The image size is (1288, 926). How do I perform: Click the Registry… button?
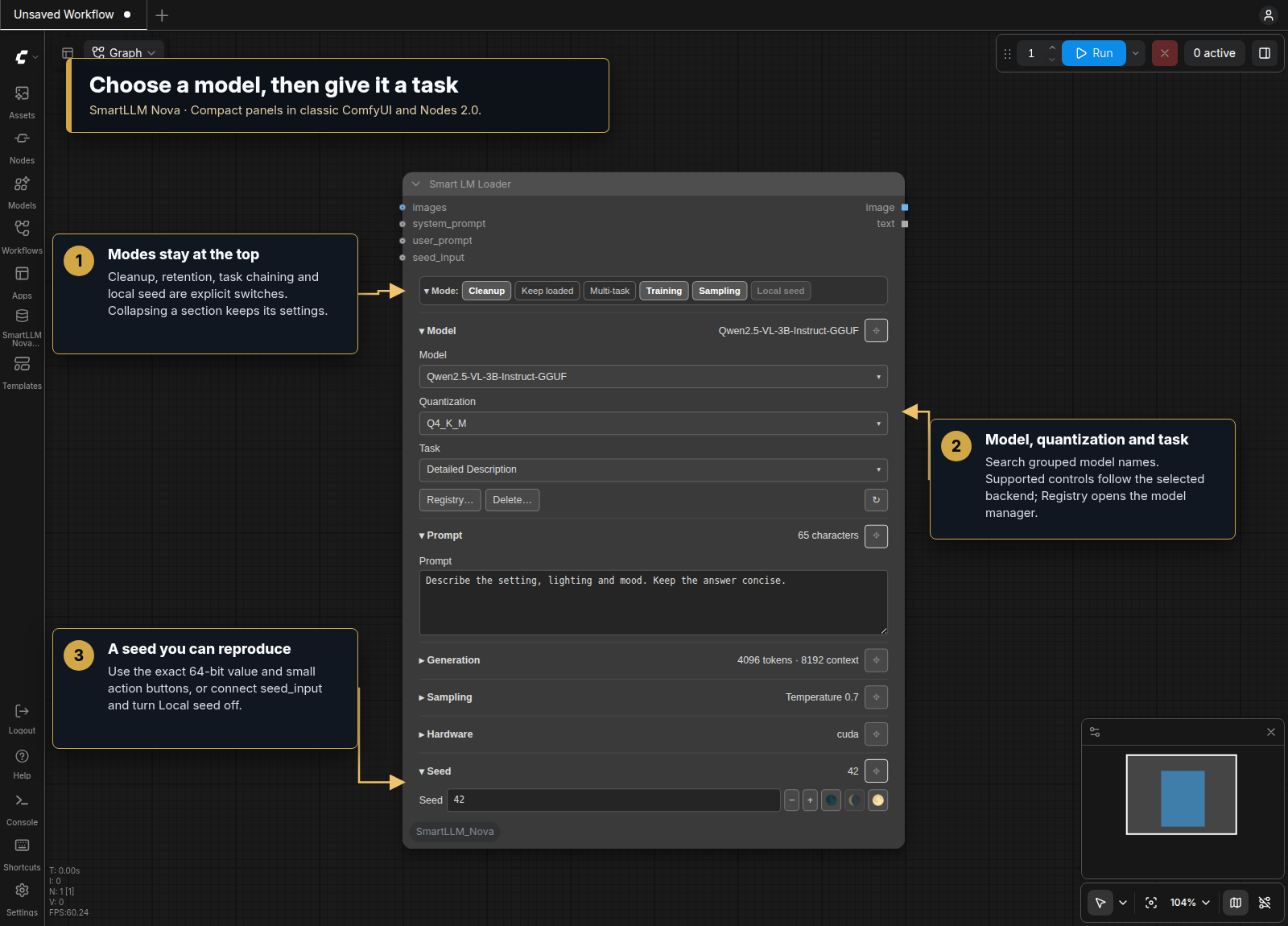(x=450, y=500)
